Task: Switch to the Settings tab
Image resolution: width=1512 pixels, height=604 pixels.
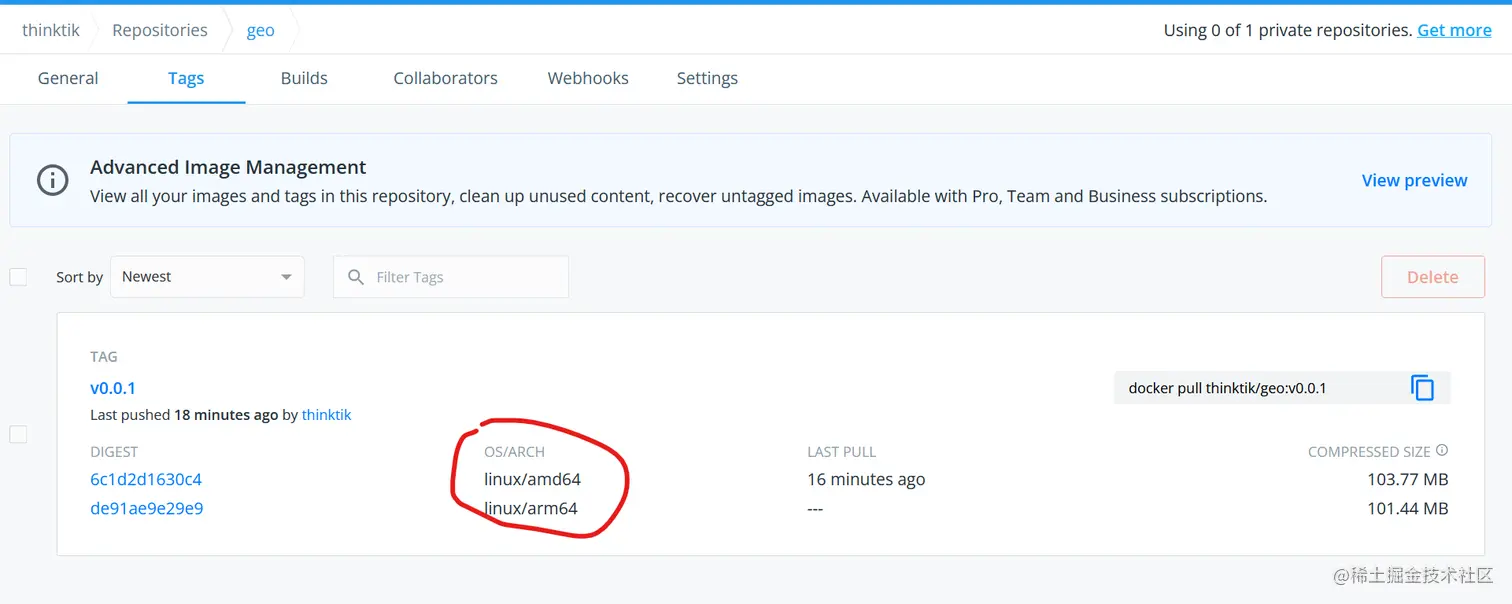Action: point(707,78)
